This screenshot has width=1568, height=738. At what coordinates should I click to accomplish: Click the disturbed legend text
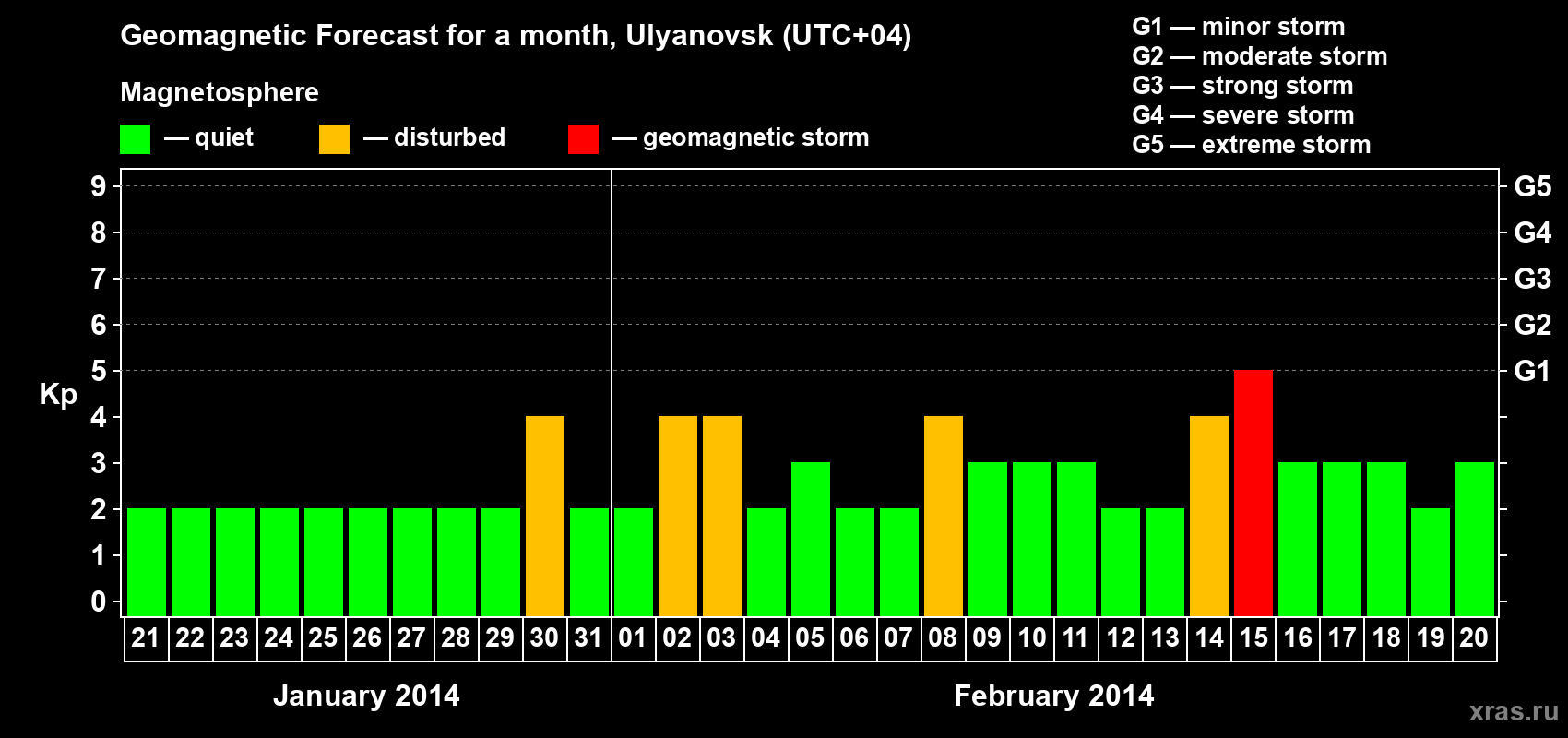tap(450, 137)
